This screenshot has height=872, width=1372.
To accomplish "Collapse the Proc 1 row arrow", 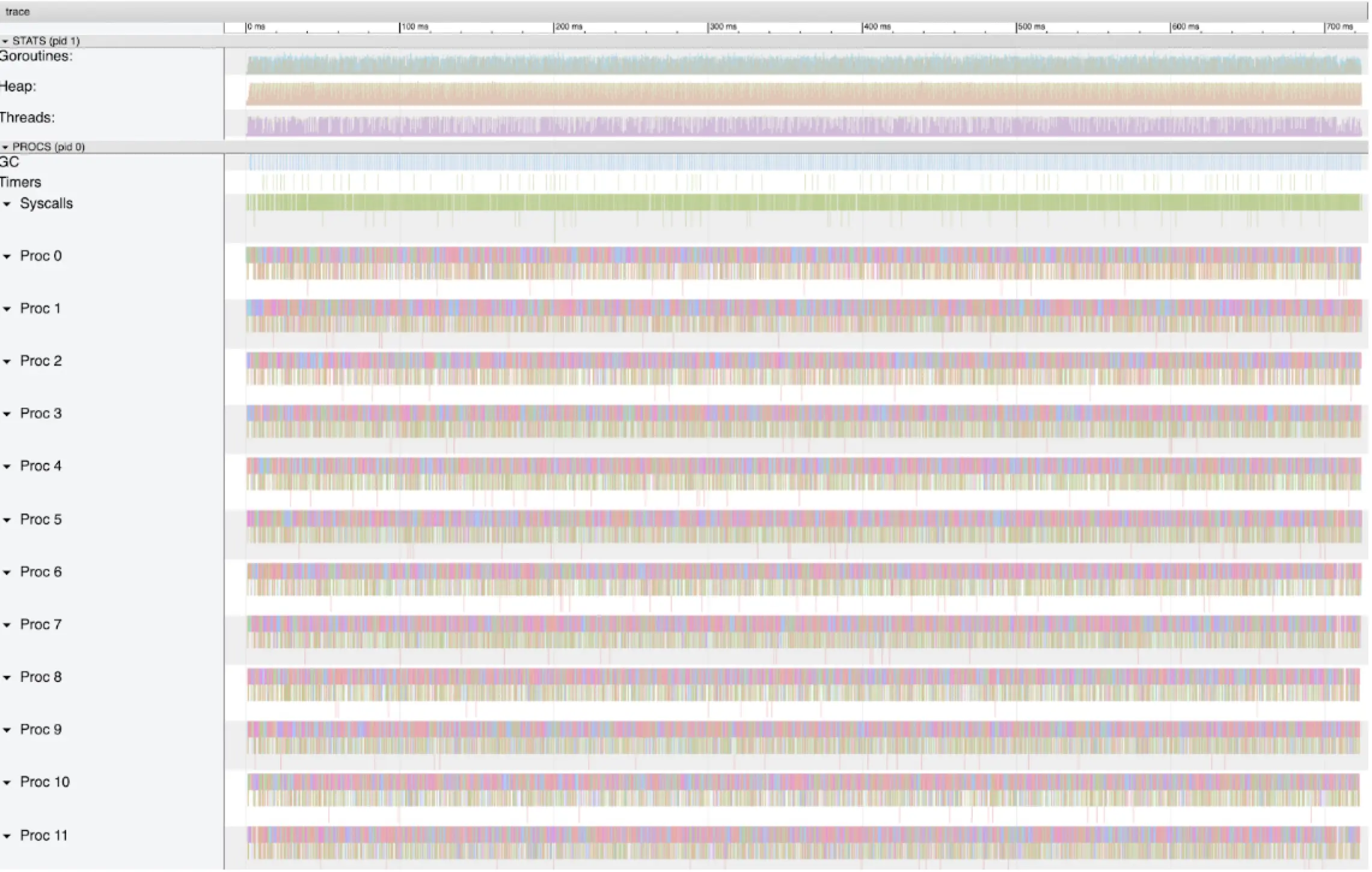I will click(7, 309).
